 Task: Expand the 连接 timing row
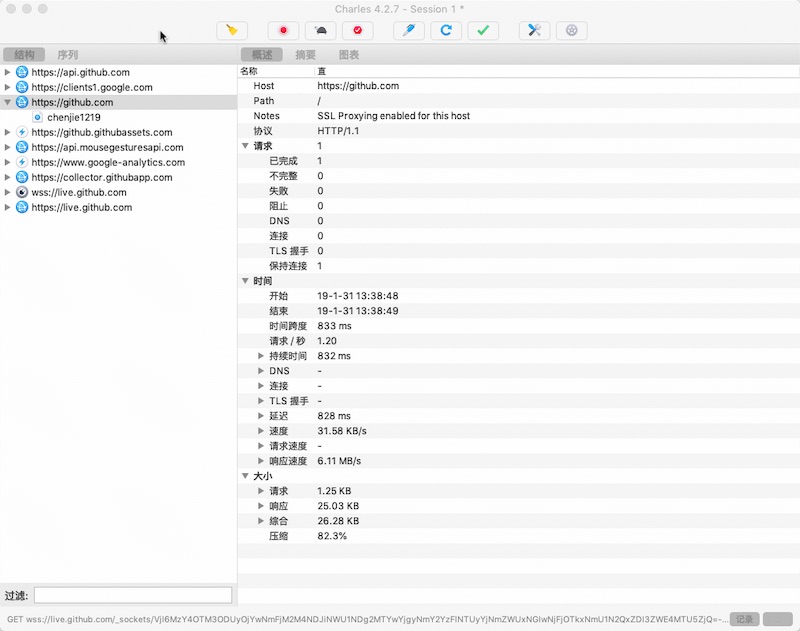coord(261,386)
